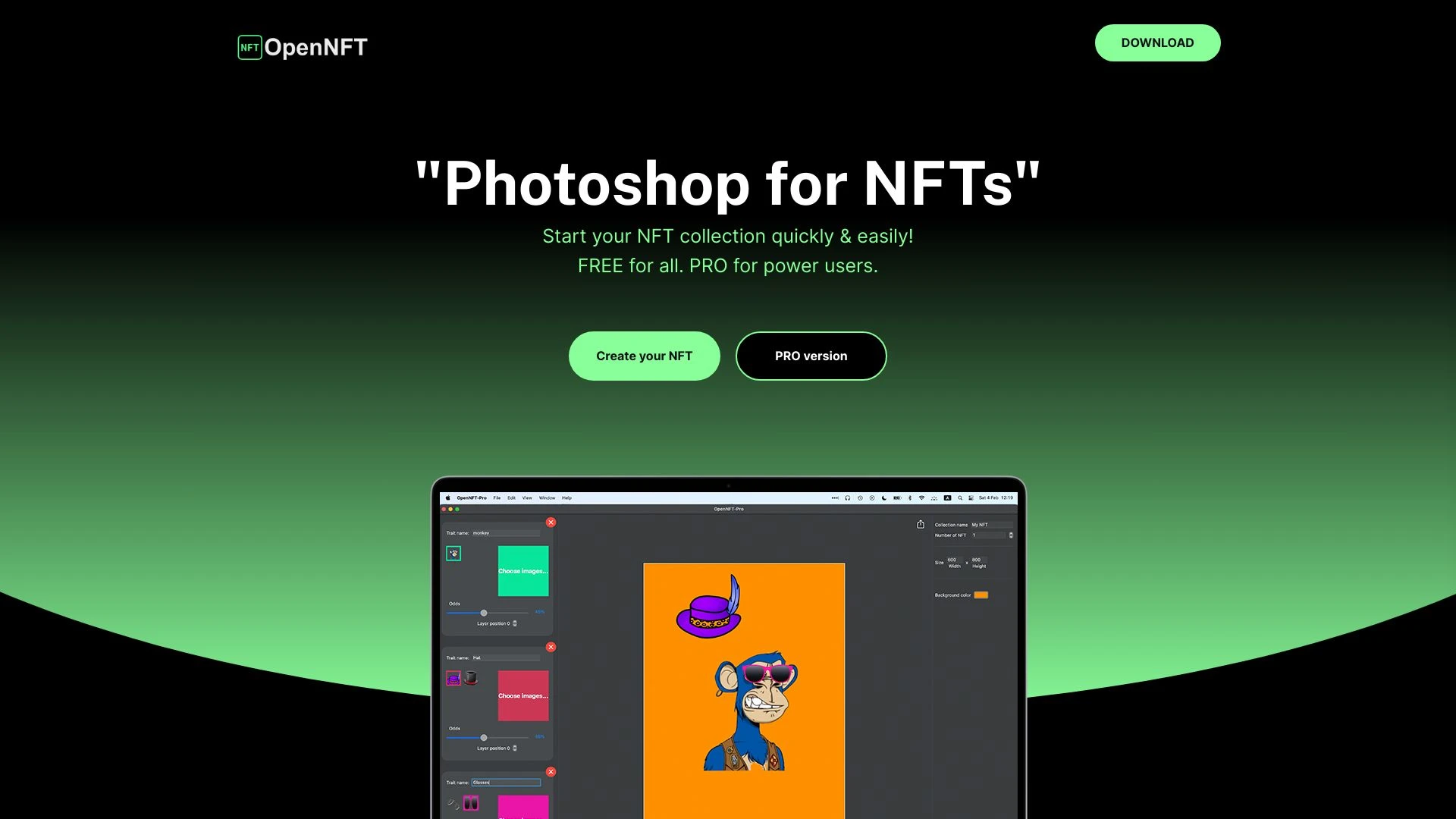Select the black top hat thumbnail

(472, 677)
